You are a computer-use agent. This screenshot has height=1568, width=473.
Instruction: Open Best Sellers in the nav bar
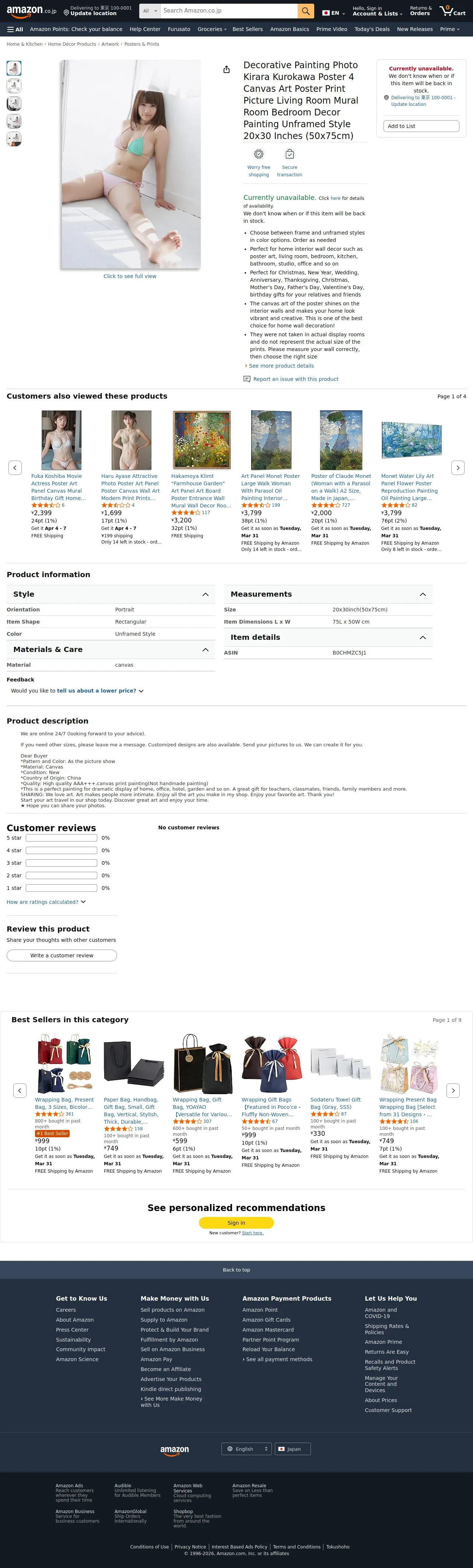point(248,29)
